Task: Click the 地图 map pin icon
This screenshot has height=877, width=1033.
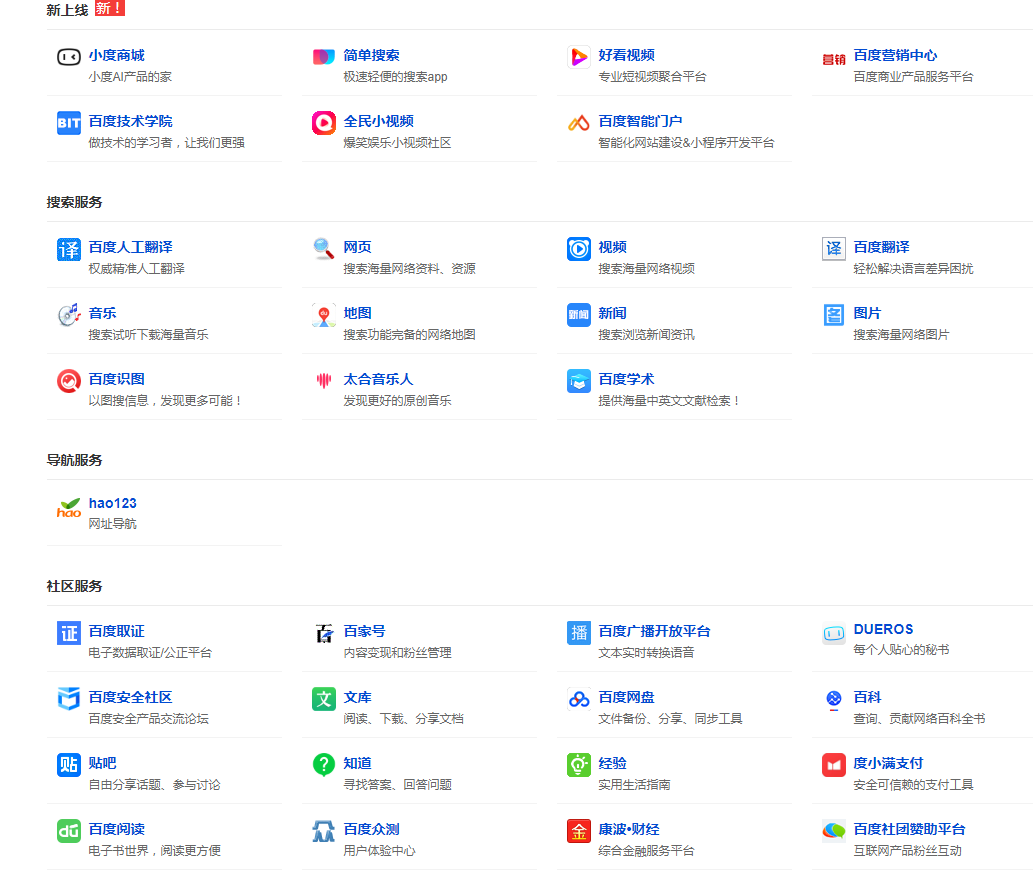Action: tap(323, 315)
